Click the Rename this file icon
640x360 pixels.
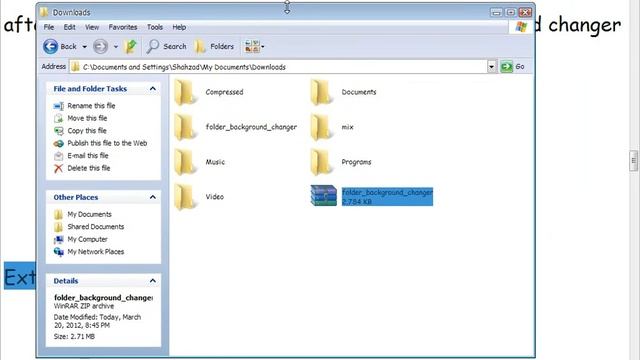(x=59, y=106)
